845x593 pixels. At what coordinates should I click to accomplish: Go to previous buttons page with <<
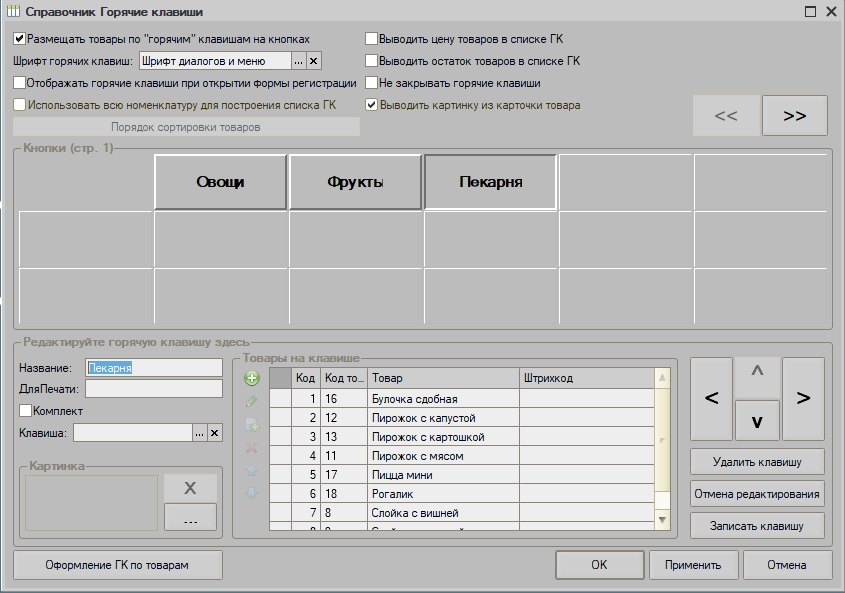(726, 115)
